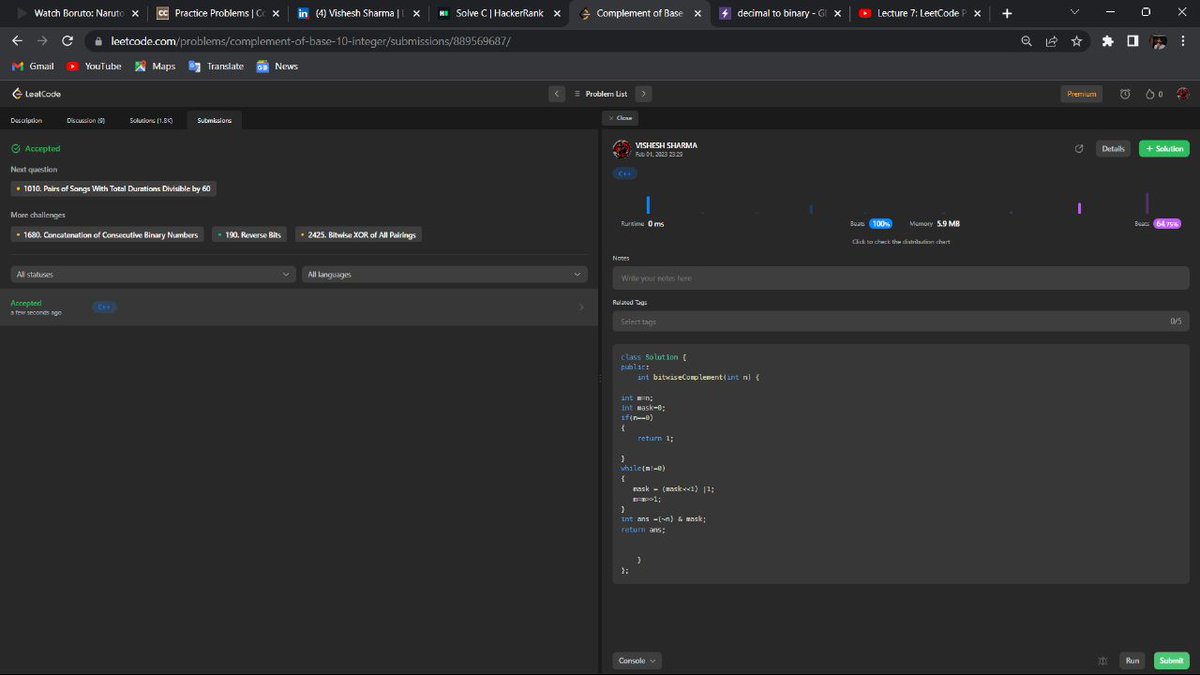
Task: Click the tab search down chevron
Action: coord(1074,13)
